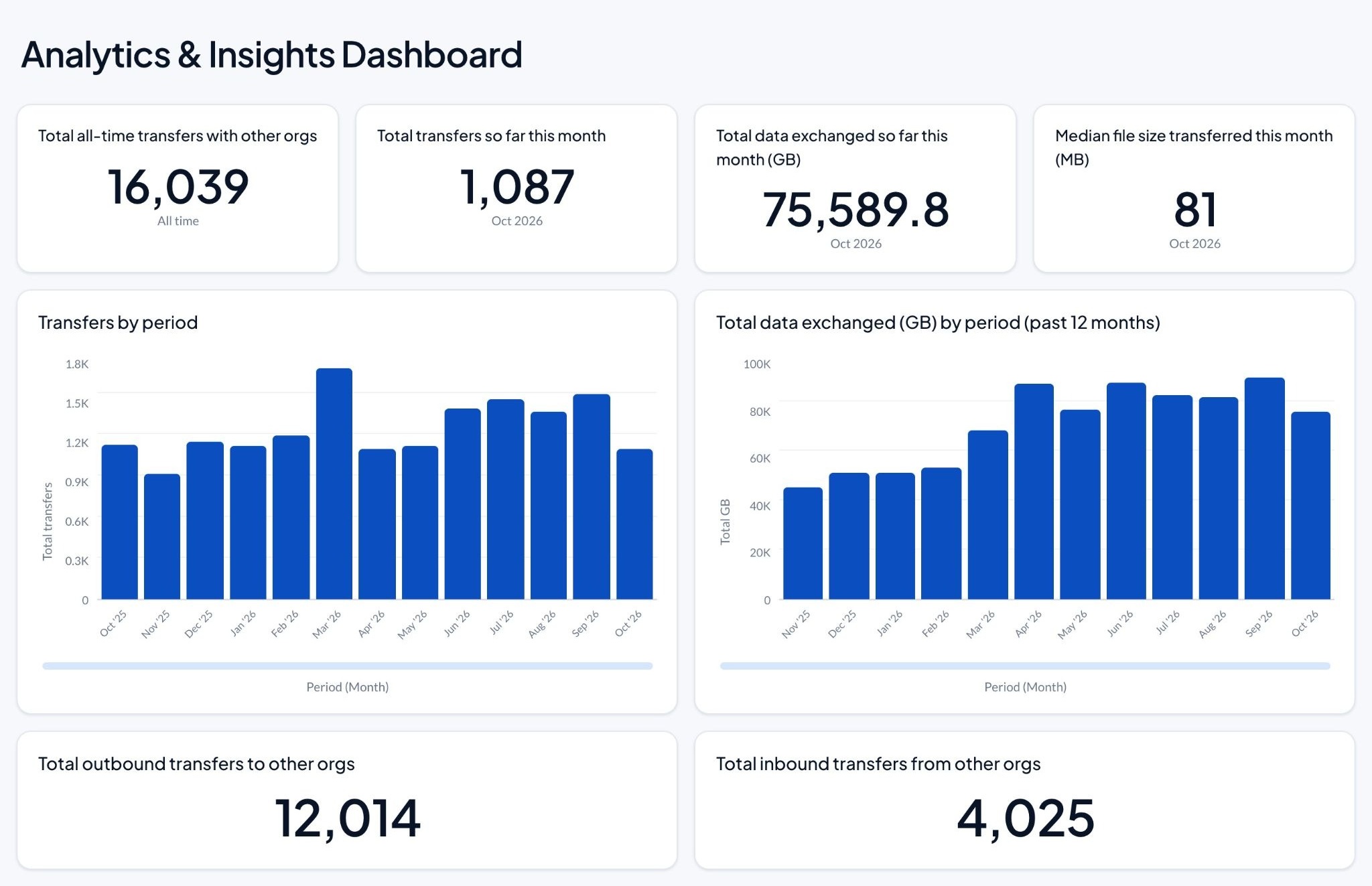Click the Nov '25 bar in Transfers by period

tap(162, 536)
